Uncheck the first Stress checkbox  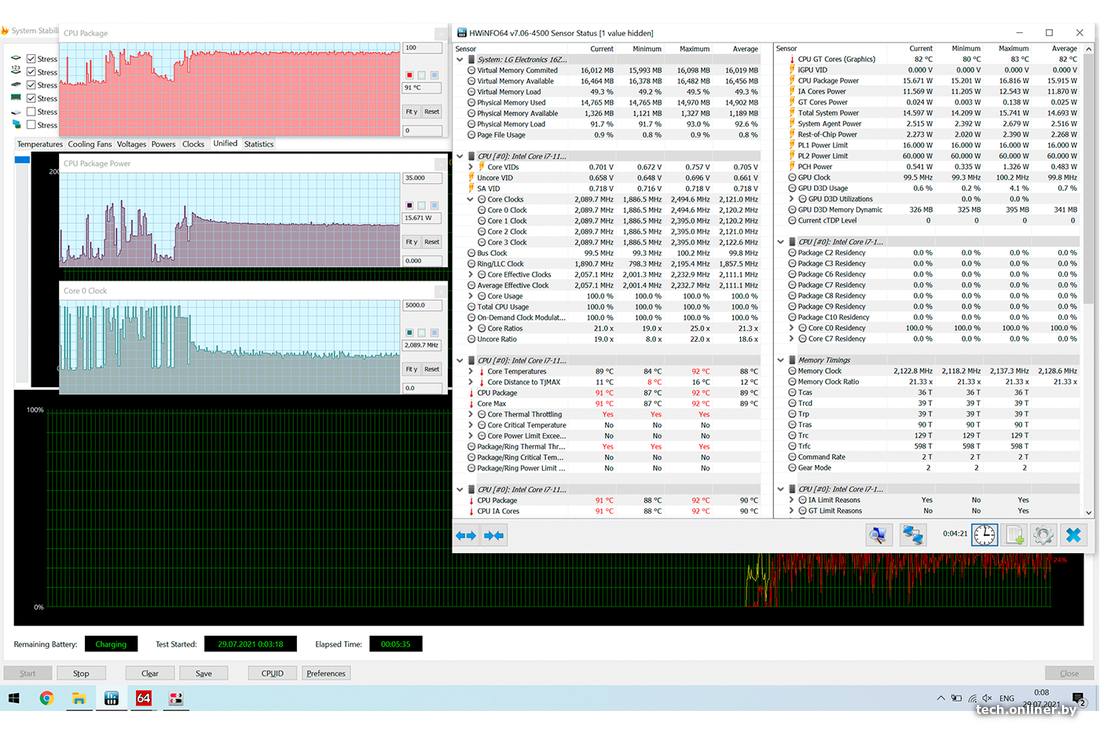31,59
